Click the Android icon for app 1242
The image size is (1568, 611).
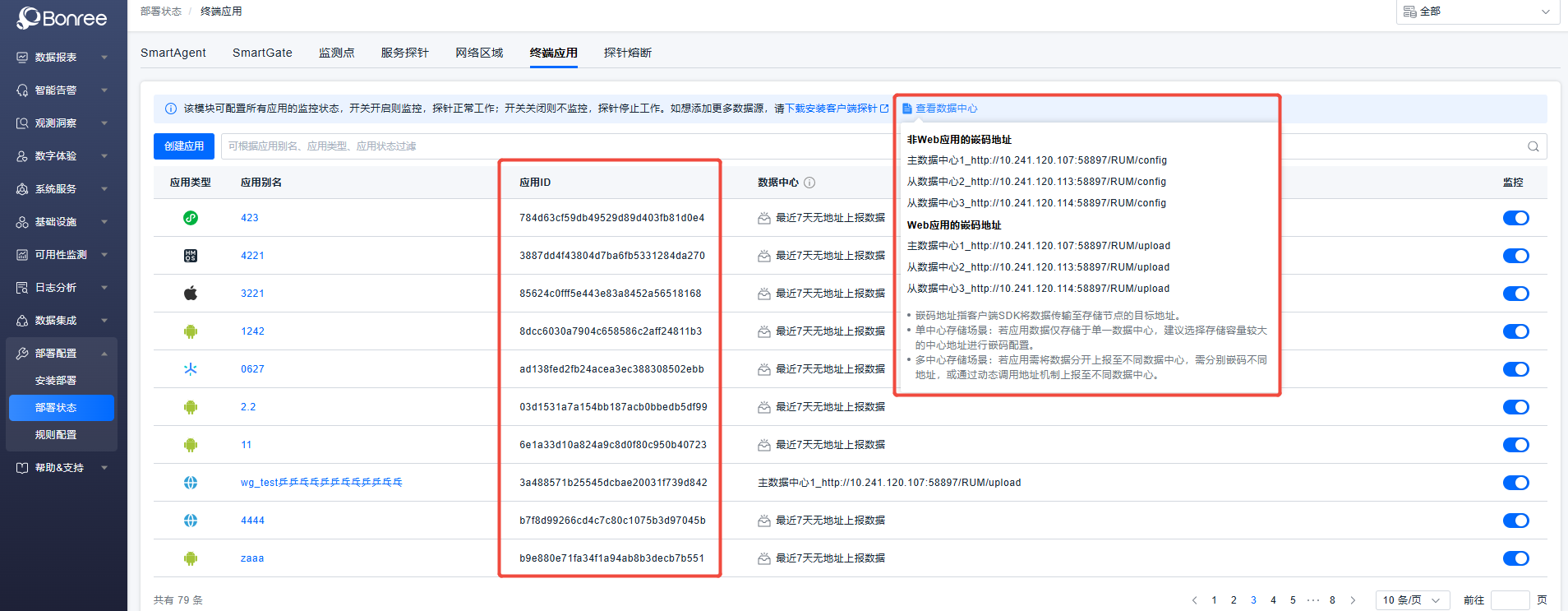(x=191, y=331)
